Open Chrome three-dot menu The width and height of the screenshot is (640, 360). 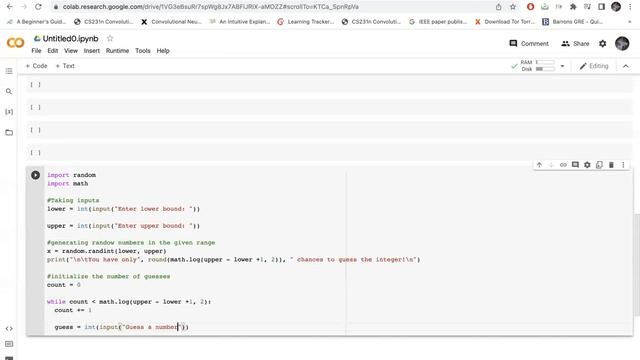[630, 7]
